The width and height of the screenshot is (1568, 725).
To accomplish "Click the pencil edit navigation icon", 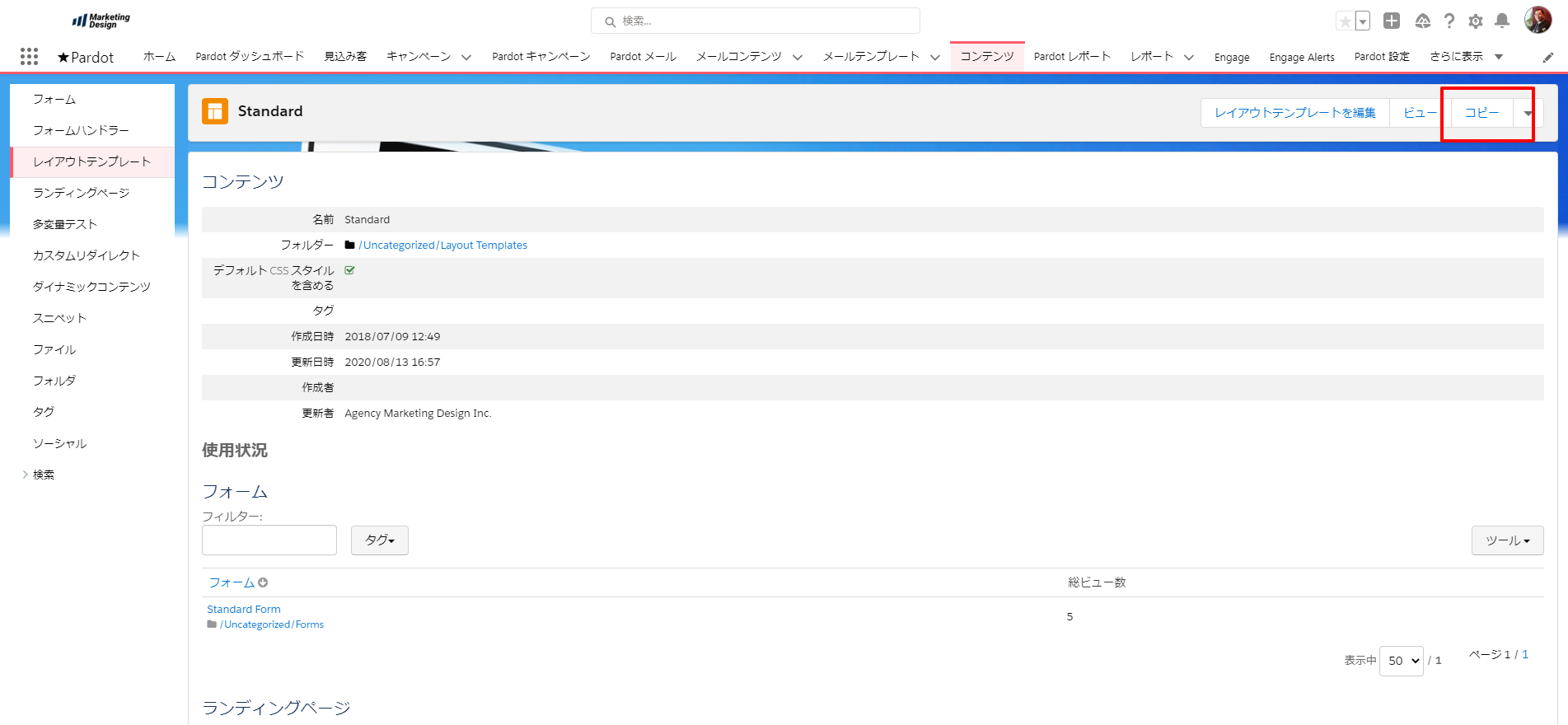I will [1547, 57].
